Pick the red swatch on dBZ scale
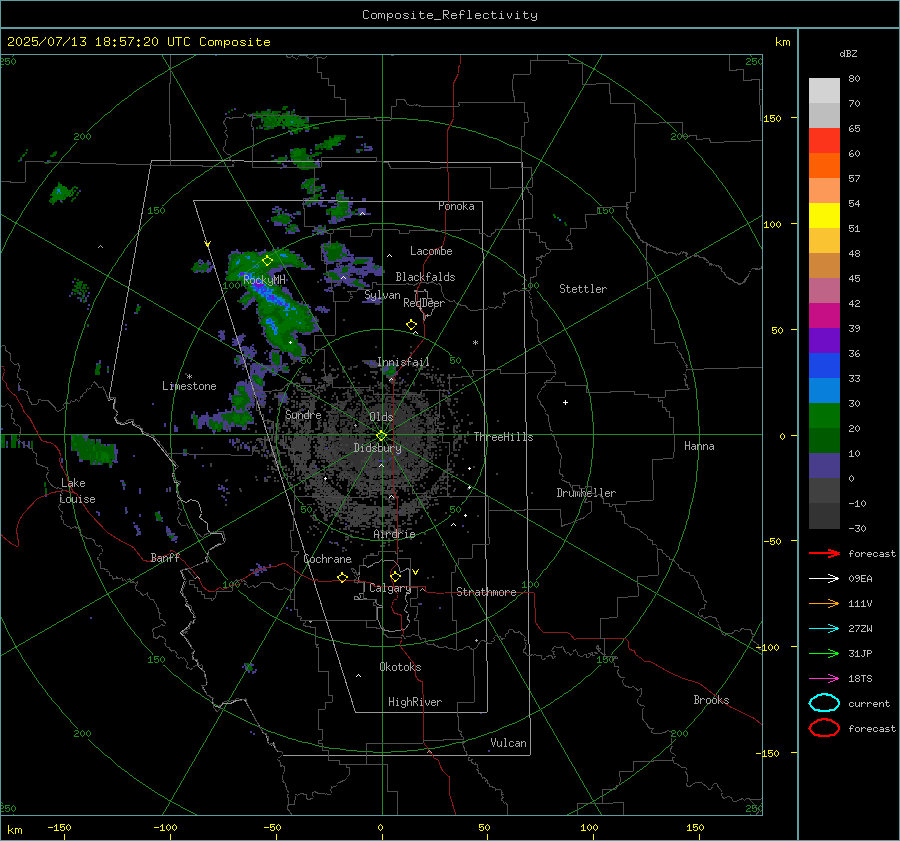900x841 pixels. coord(824,141)
